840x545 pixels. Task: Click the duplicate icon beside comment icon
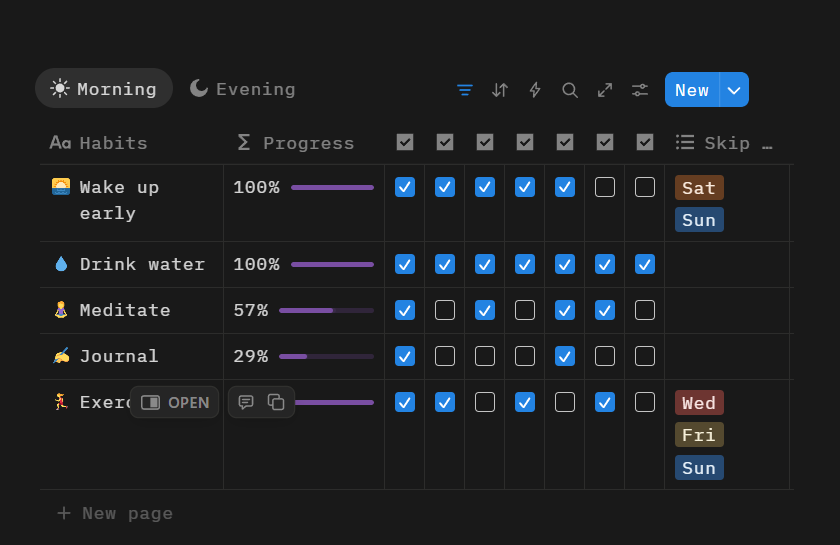[x=276, y=402]
